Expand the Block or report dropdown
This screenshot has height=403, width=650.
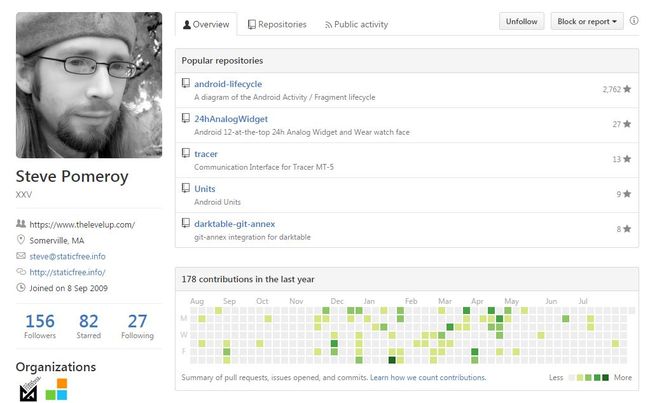[587, 21]
